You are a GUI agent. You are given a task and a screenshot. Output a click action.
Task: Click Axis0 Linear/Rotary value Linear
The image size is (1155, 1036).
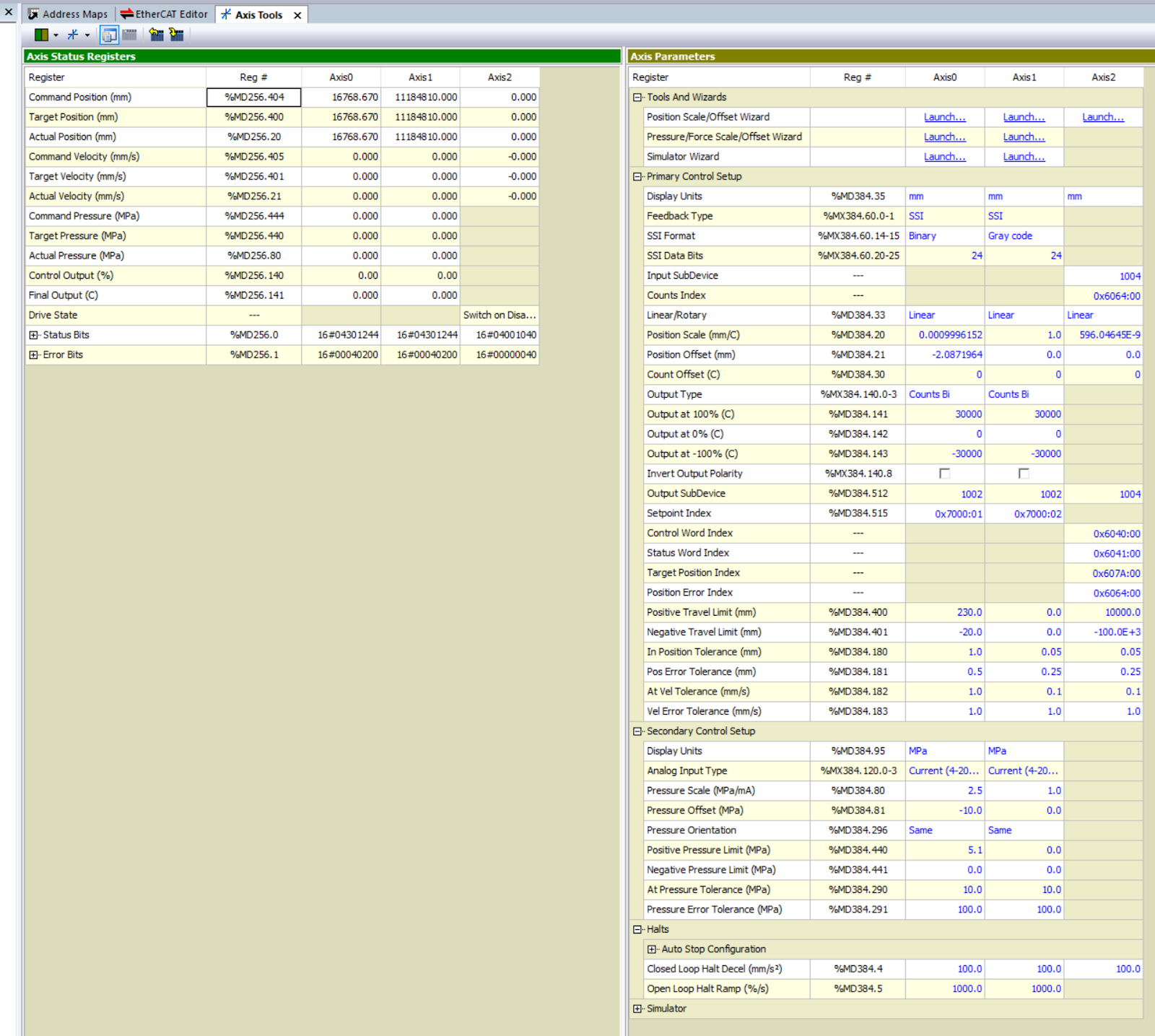(x=945, y=315)
